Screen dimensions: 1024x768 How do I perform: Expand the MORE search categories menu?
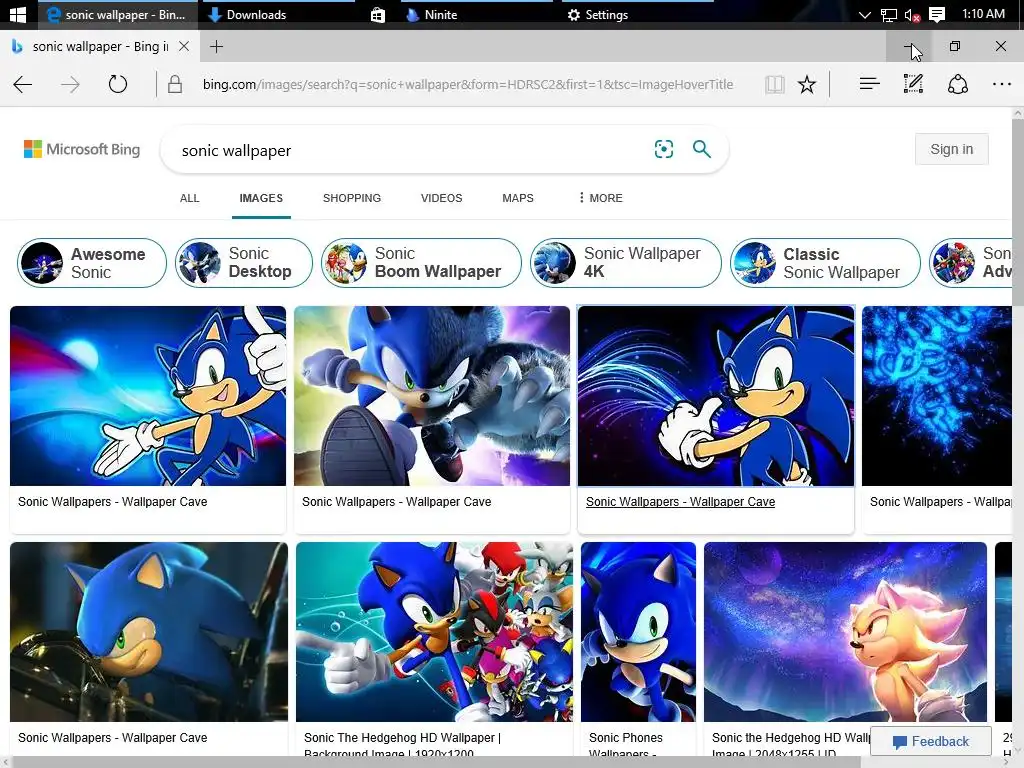click(x=601, y=198)
